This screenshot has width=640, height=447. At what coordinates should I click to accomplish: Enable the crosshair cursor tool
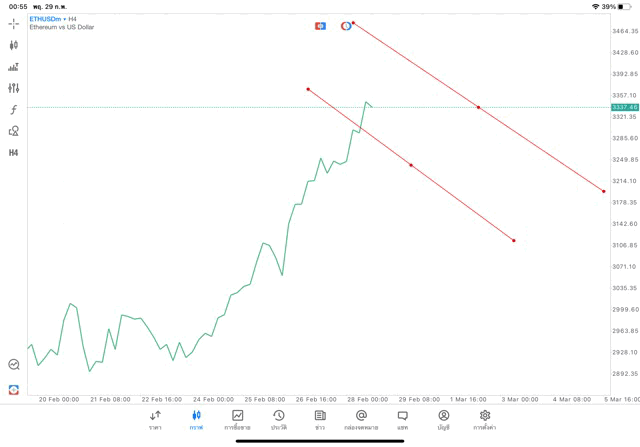coord(14,23)
